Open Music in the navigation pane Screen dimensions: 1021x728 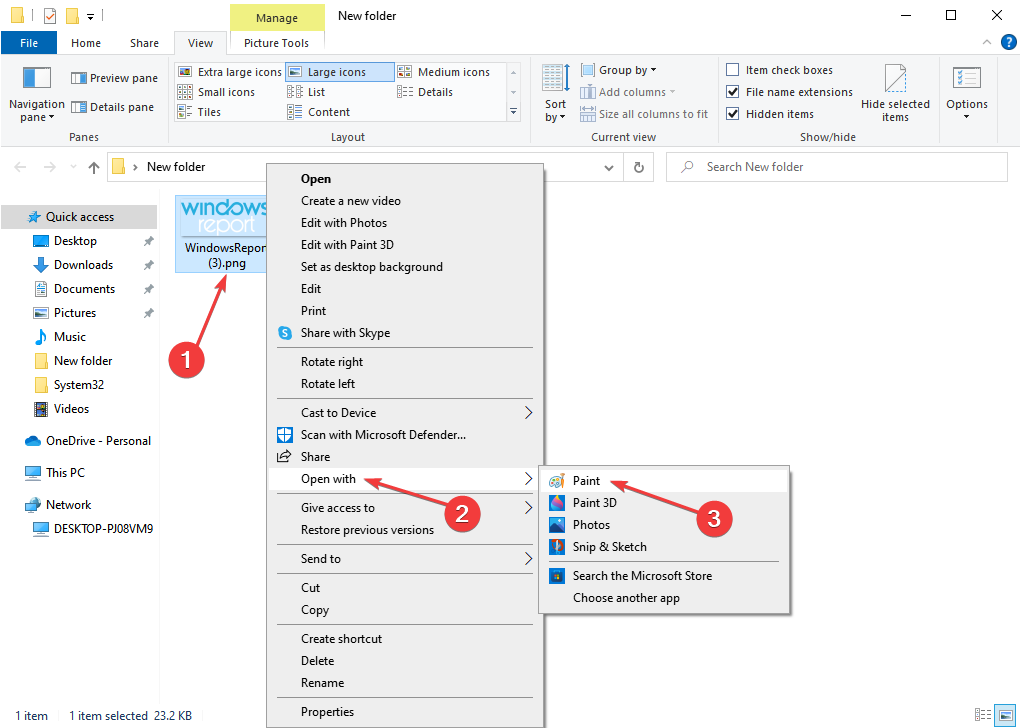point(69,337)
